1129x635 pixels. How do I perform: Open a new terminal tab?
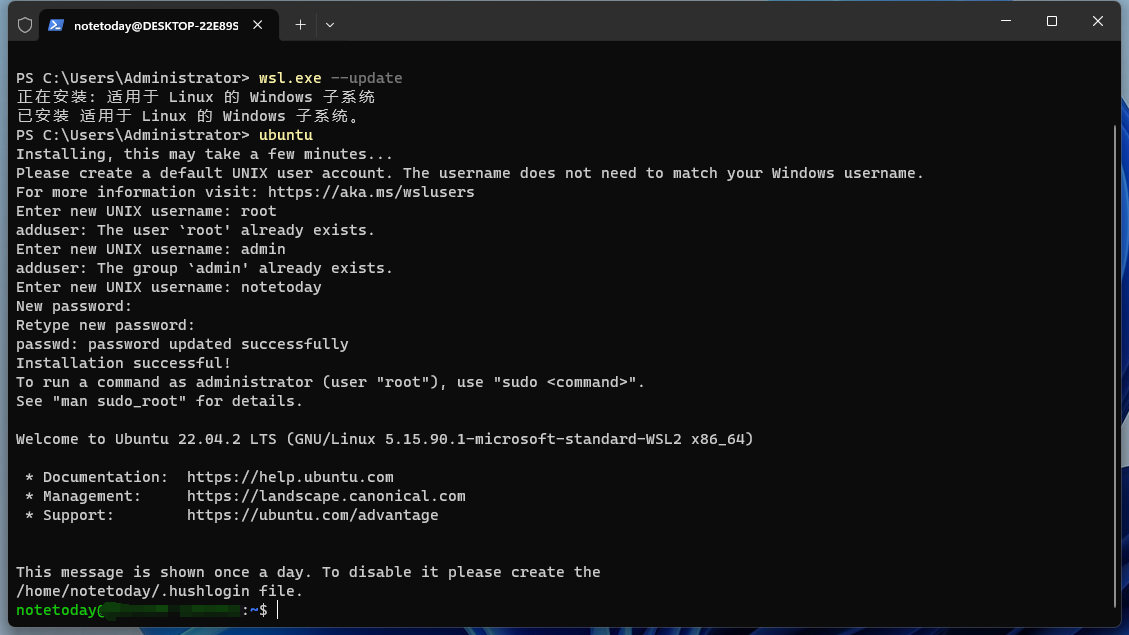300,25
